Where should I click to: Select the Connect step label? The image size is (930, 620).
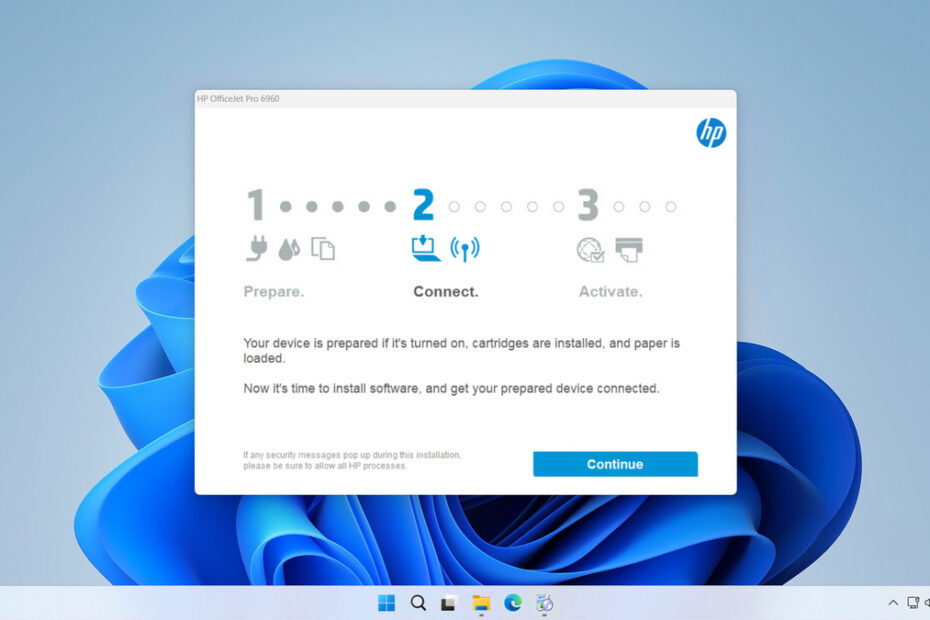coord(446,291)
